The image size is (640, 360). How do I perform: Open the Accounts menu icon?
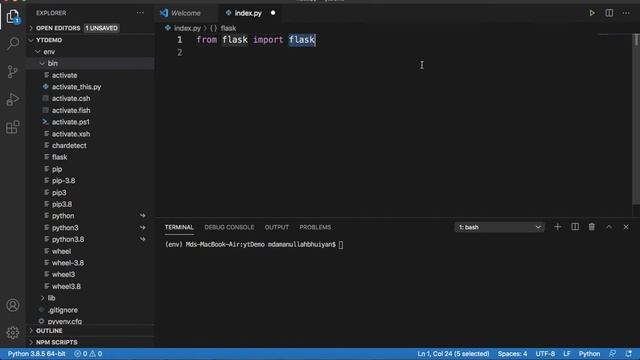[13, 305]
